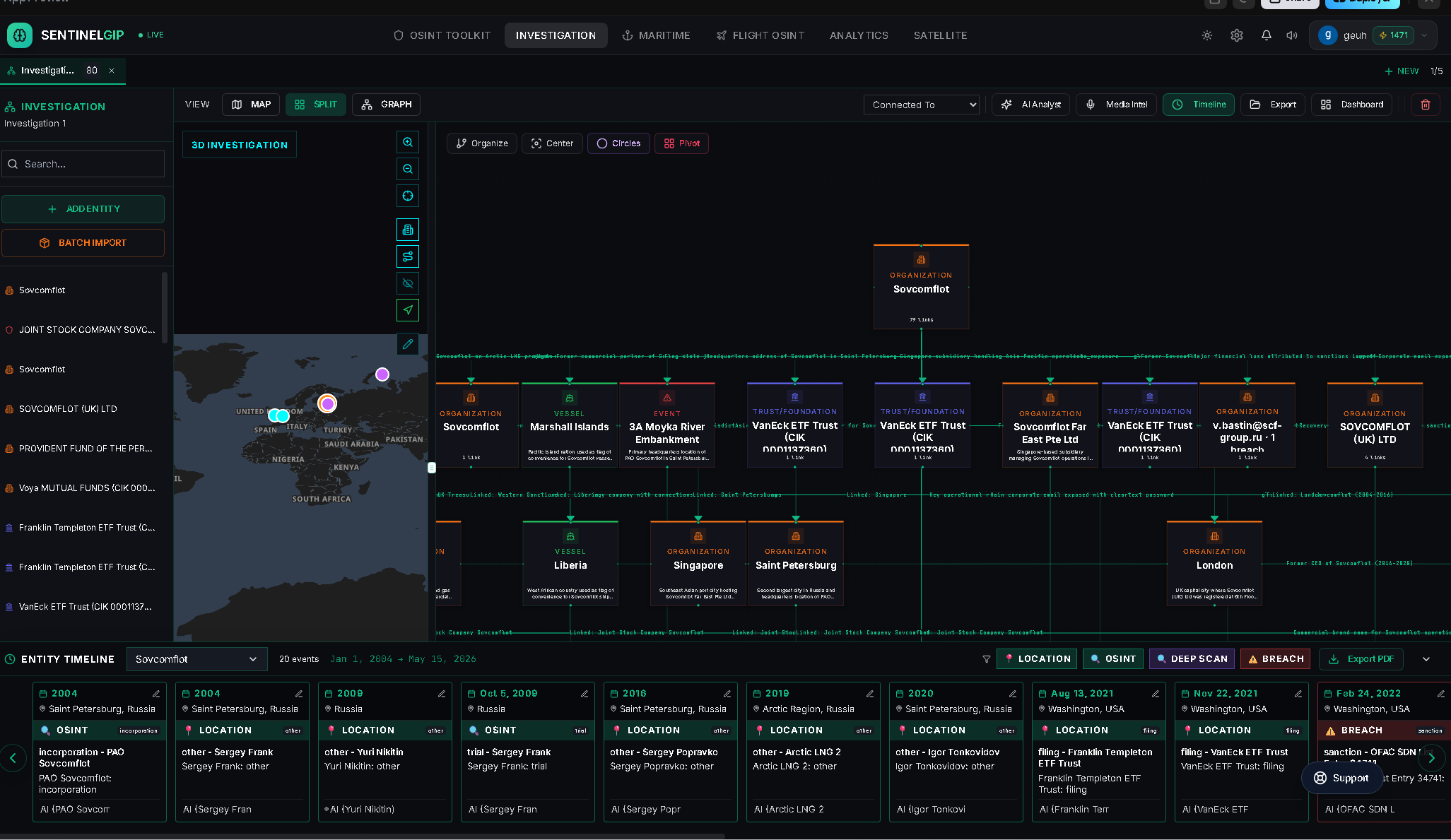Image resolution: width=1451 pixels, height=840 pixels.
Task: Switch to MARITIME tab
Action: click(x=656, y=35)
